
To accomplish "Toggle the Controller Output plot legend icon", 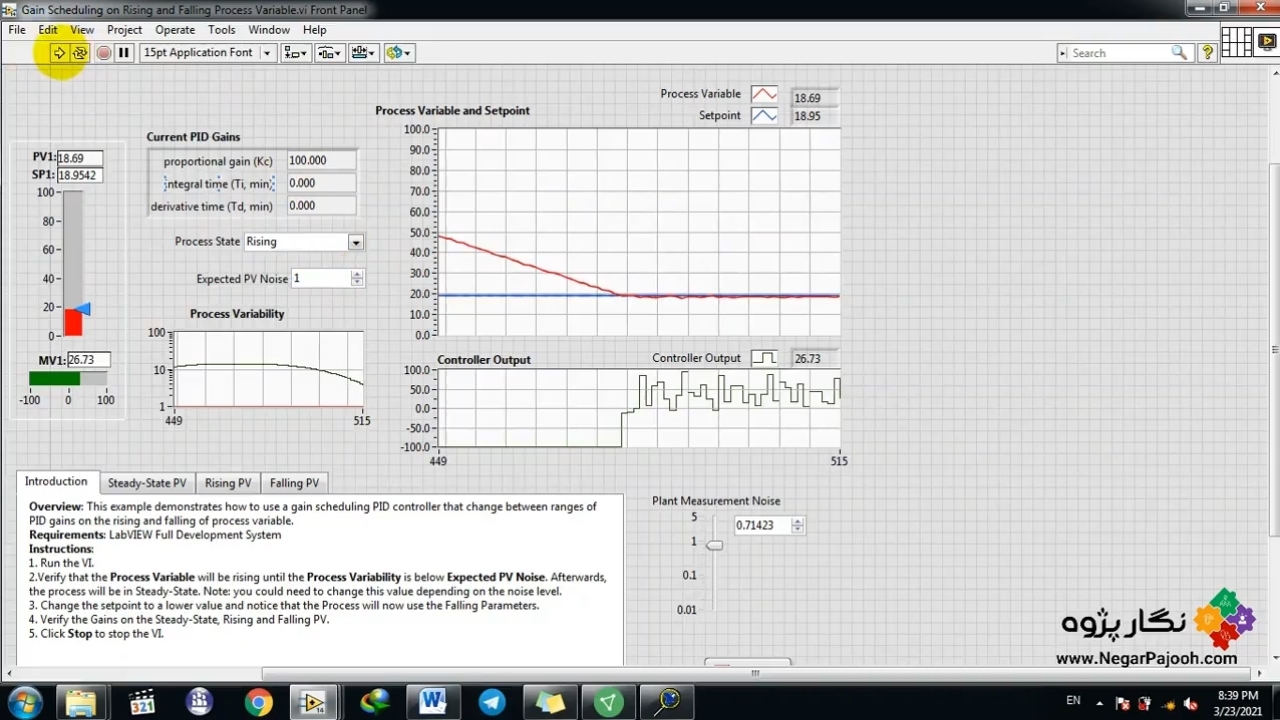I will (x=764, y=358).
